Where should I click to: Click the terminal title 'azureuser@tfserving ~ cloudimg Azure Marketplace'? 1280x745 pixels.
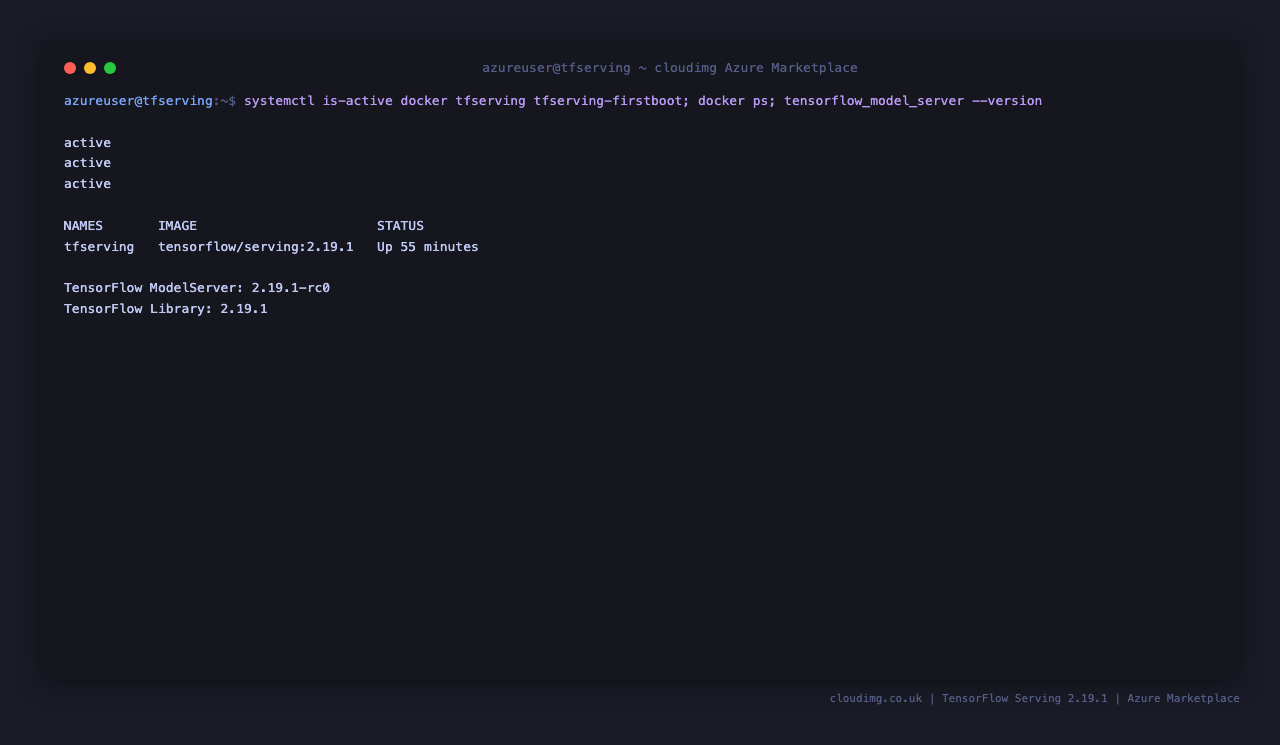670,68
